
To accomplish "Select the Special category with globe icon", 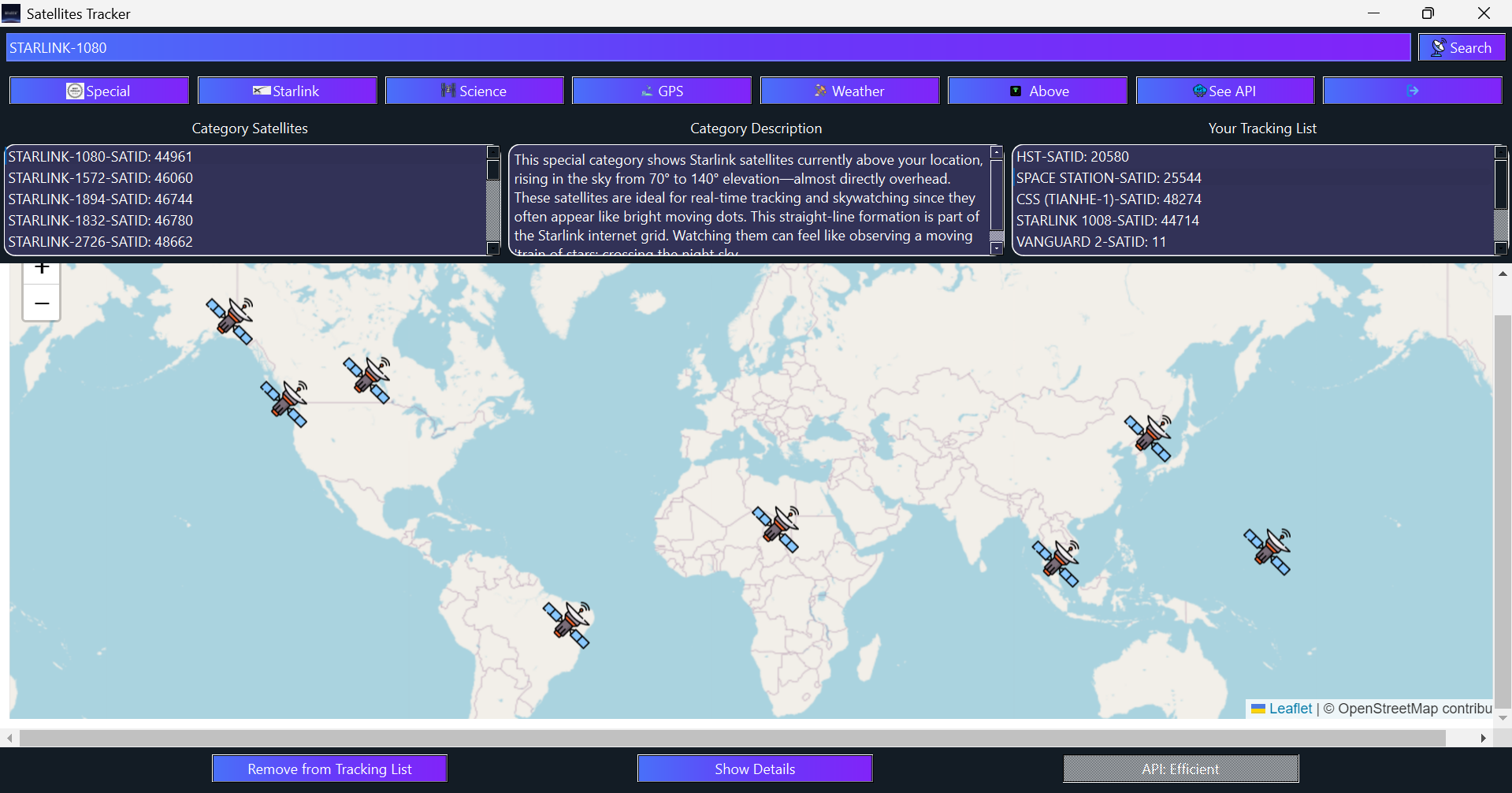I will tap(98, 90).
